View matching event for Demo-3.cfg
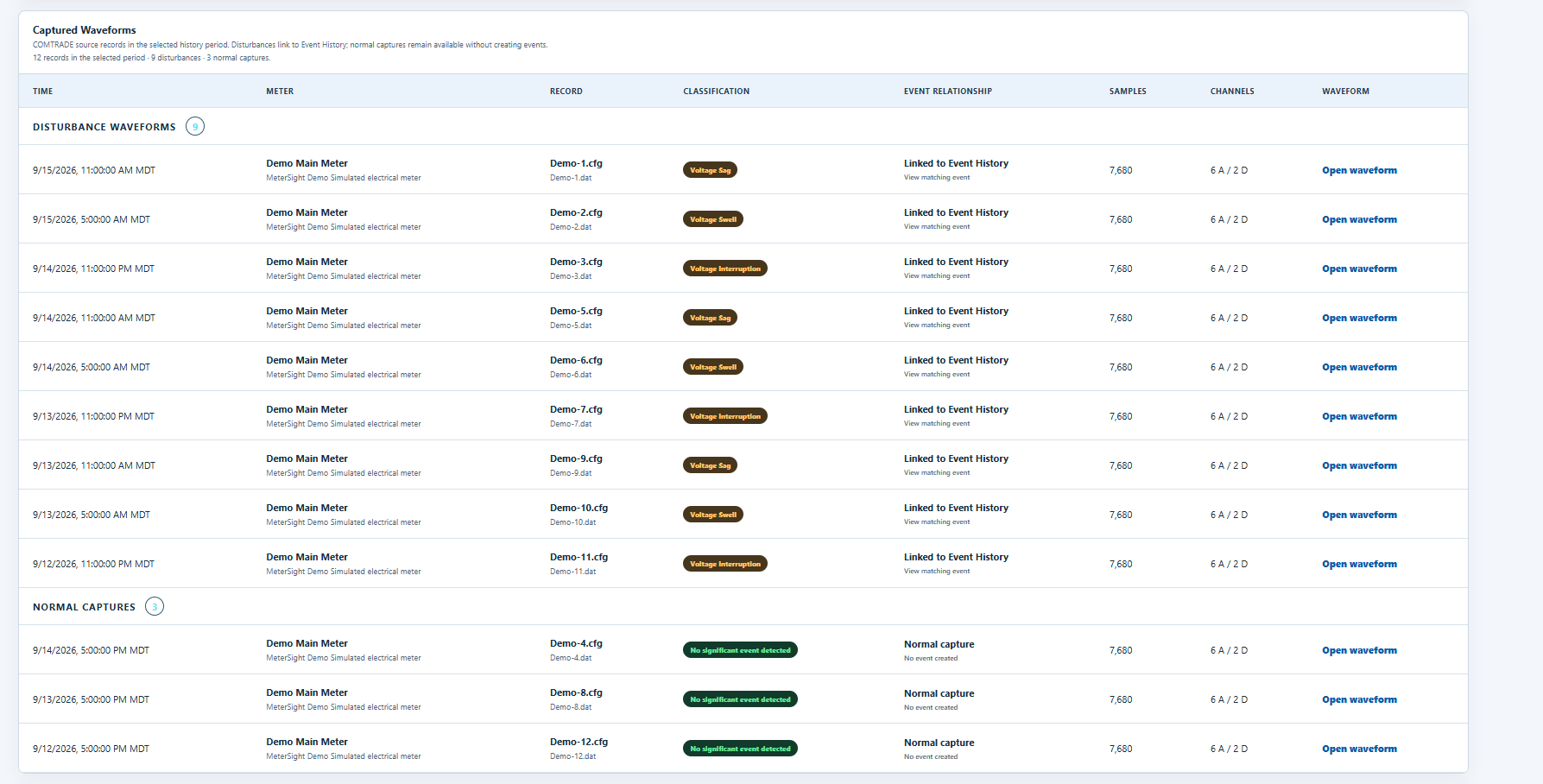Viewport: 1543px width, 784px height. point(937,276)
